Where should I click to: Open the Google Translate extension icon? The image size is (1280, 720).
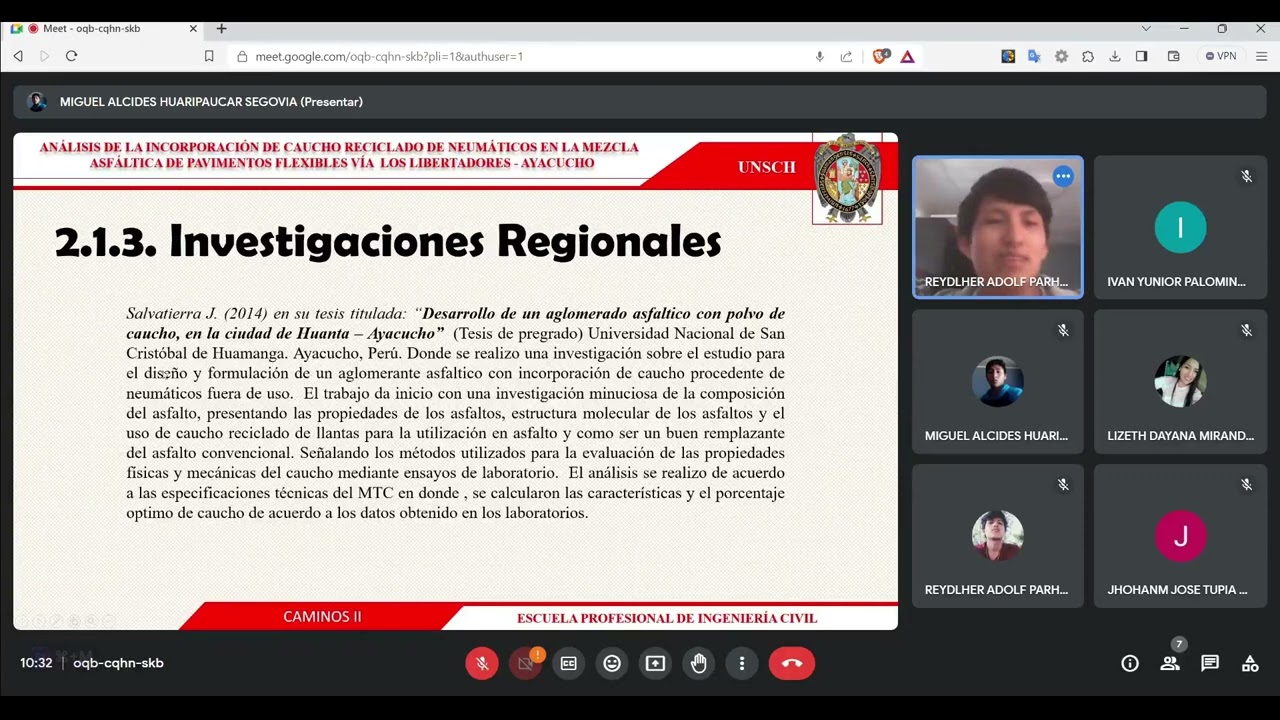point(1034,56)
